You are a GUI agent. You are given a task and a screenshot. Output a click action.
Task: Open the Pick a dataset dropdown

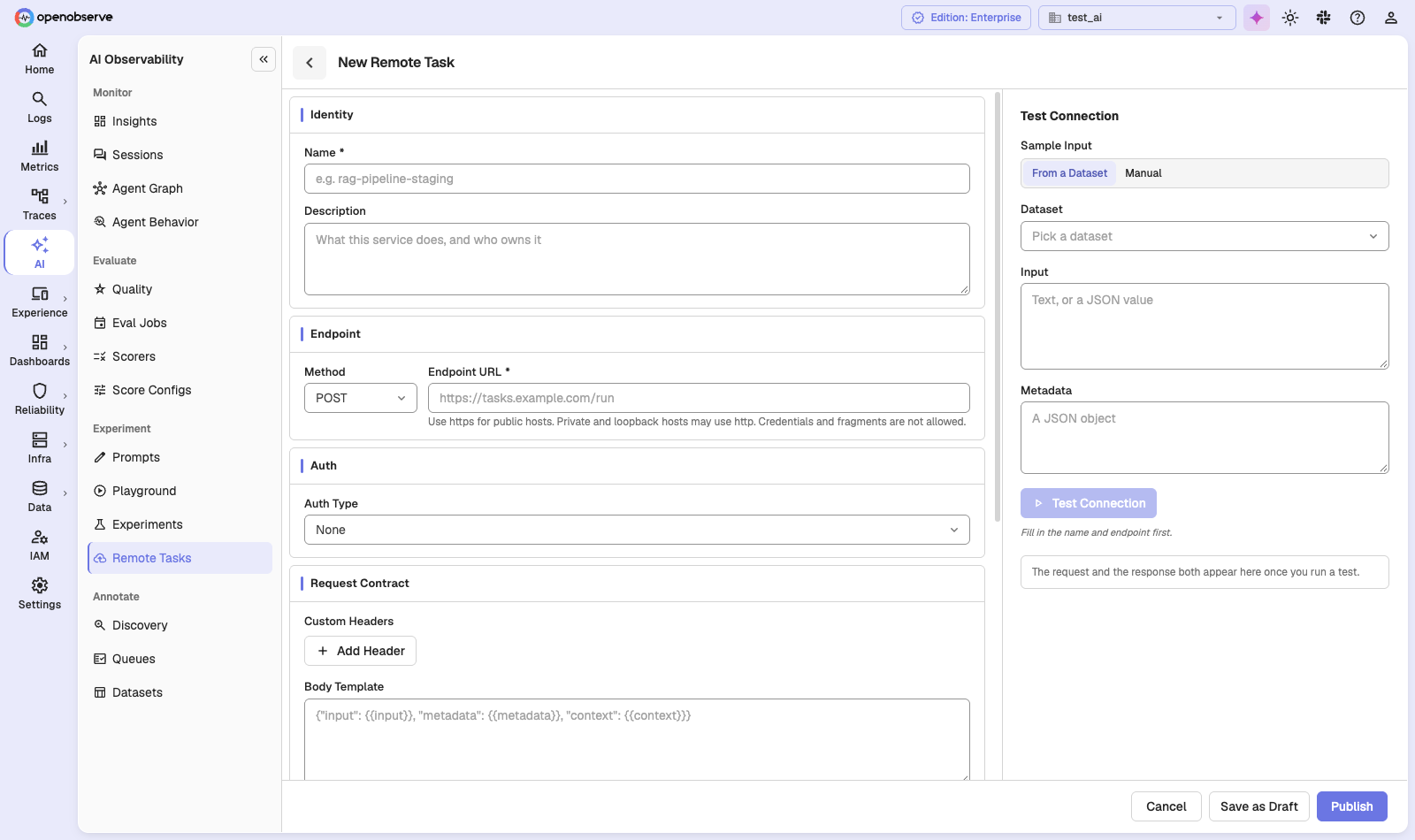point(1205,236)
